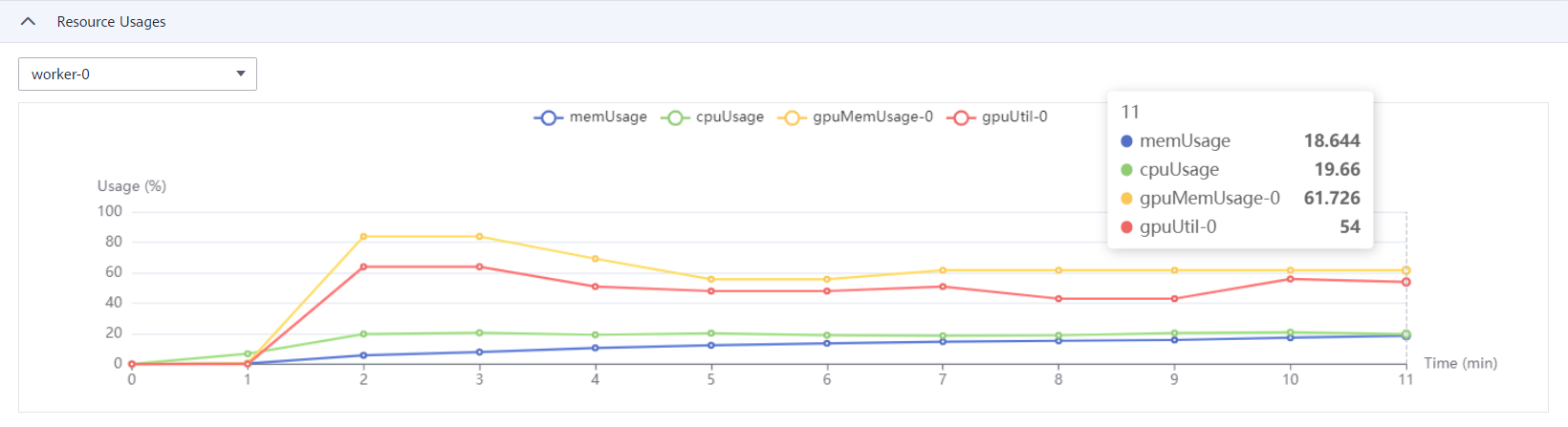
Task: Hide the cpuUsage series via legend
Action: coord(713,117)
